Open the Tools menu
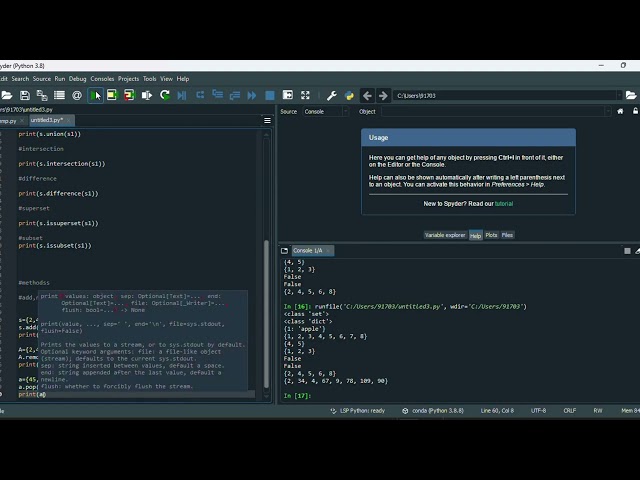The width and height of the screenshot is (640, 480). [x=149, y=79]
